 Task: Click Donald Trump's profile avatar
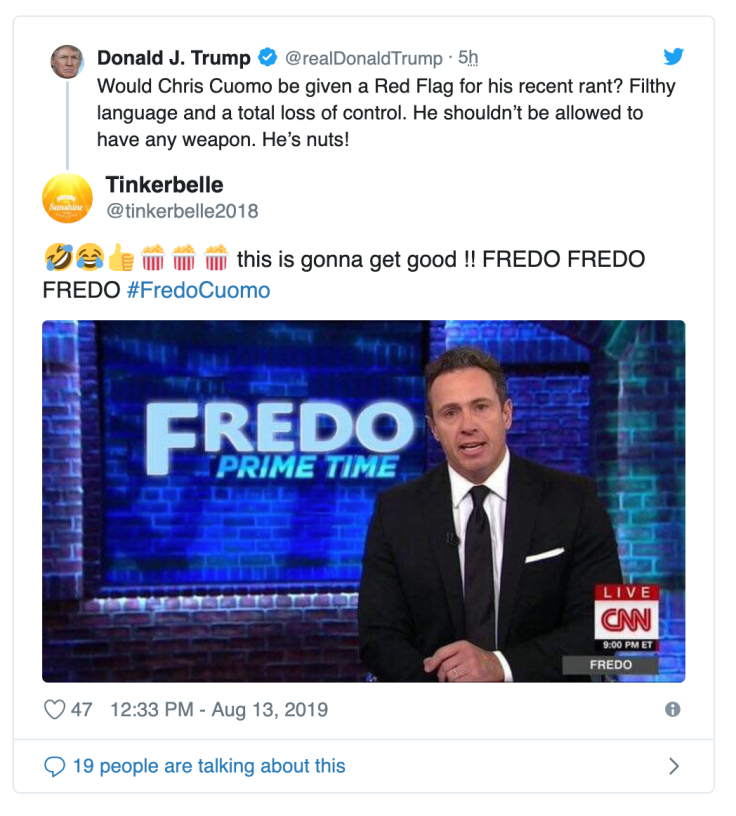pyautogui.click(x=67, y=61)
